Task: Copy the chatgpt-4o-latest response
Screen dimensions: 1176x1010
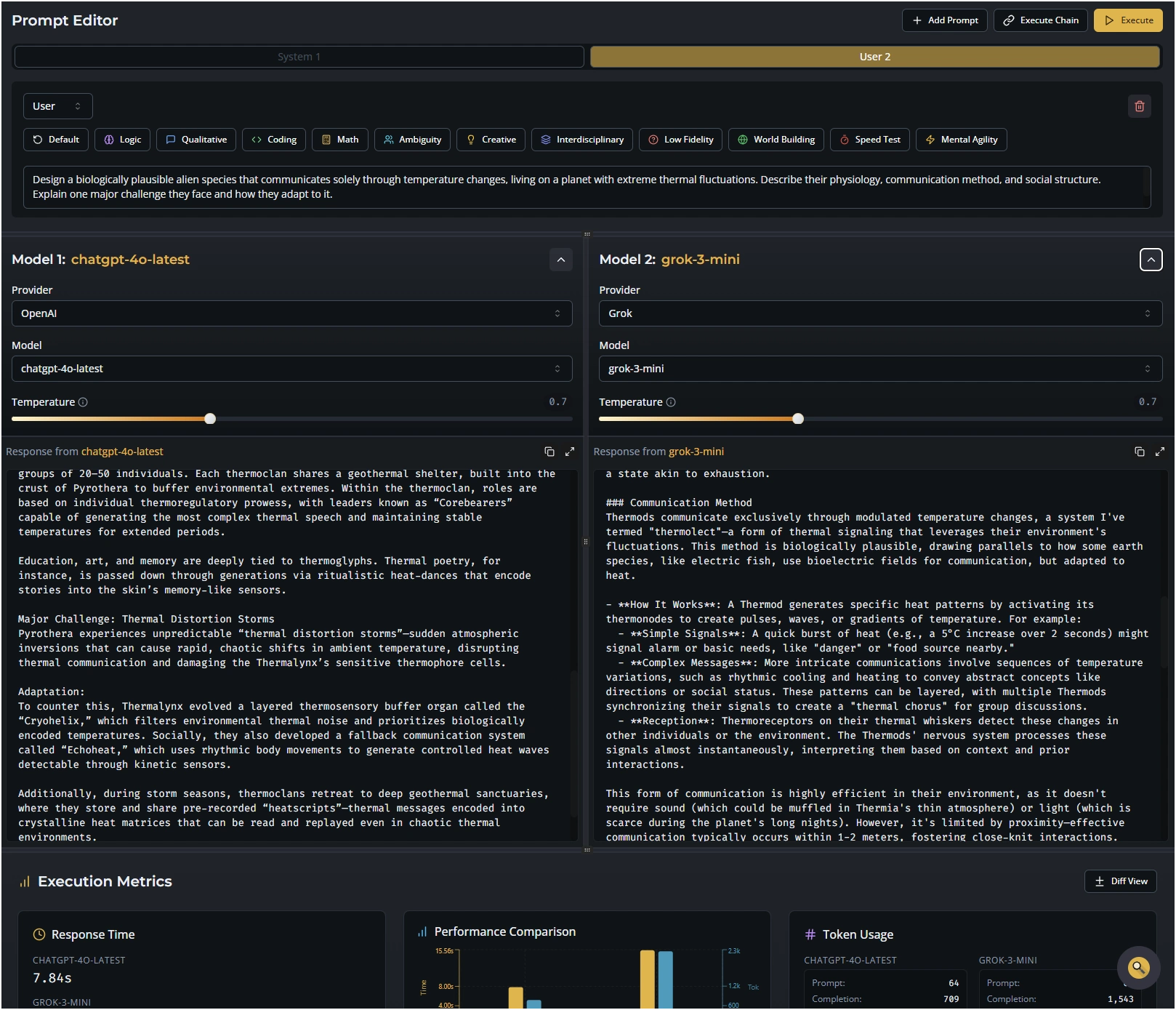Action: (549, 452)
